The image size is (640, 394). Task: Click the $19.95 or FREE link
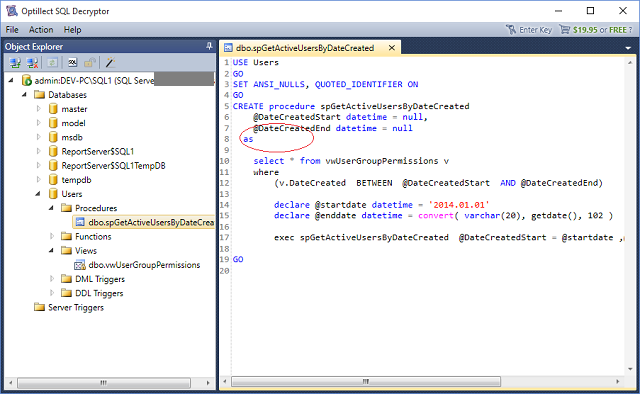(602, 30)
